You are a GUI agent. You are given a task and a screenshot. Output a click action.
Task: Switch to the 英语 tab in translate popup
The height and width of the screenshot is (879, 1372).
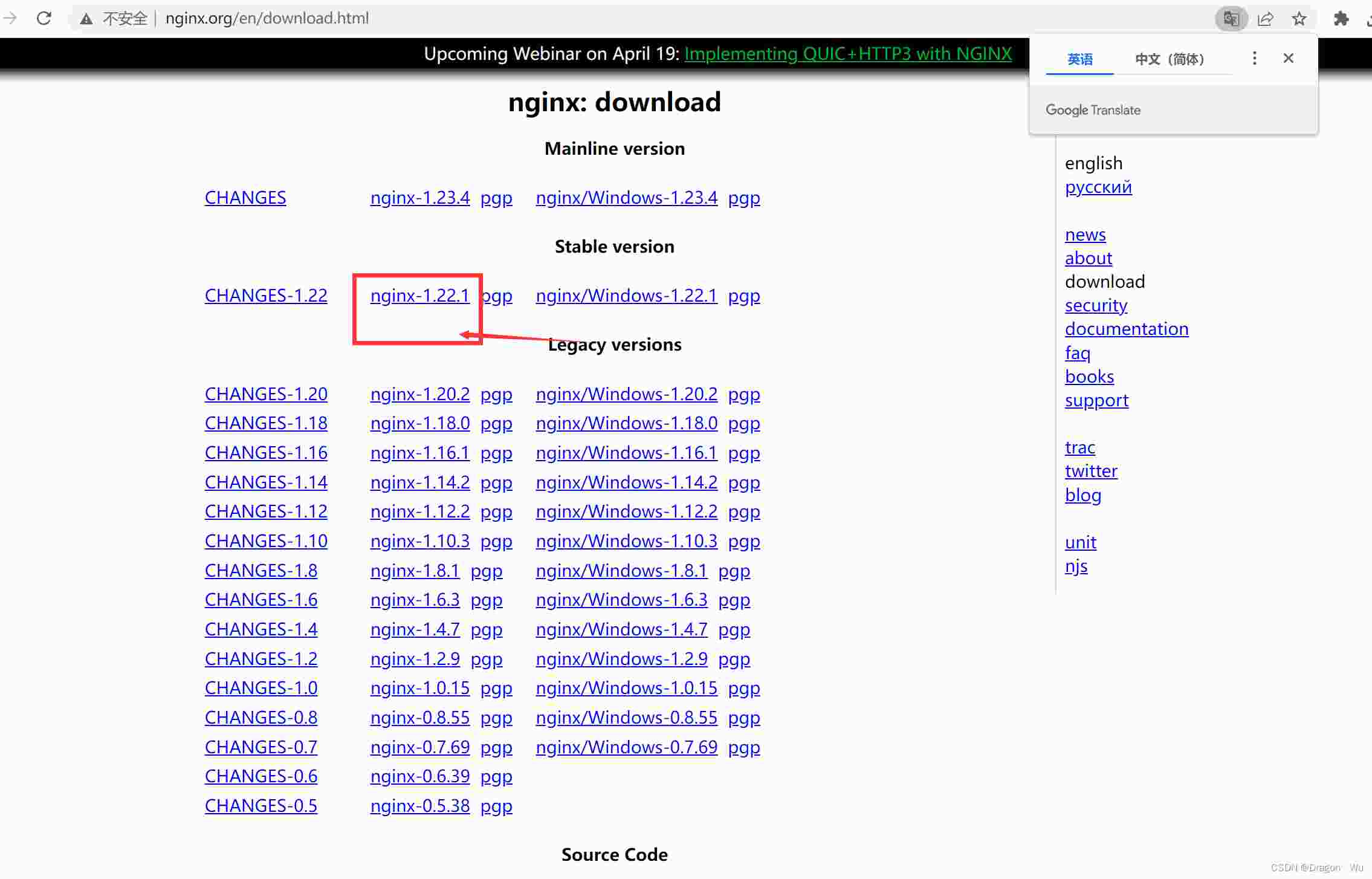(x=1079, y=59)
